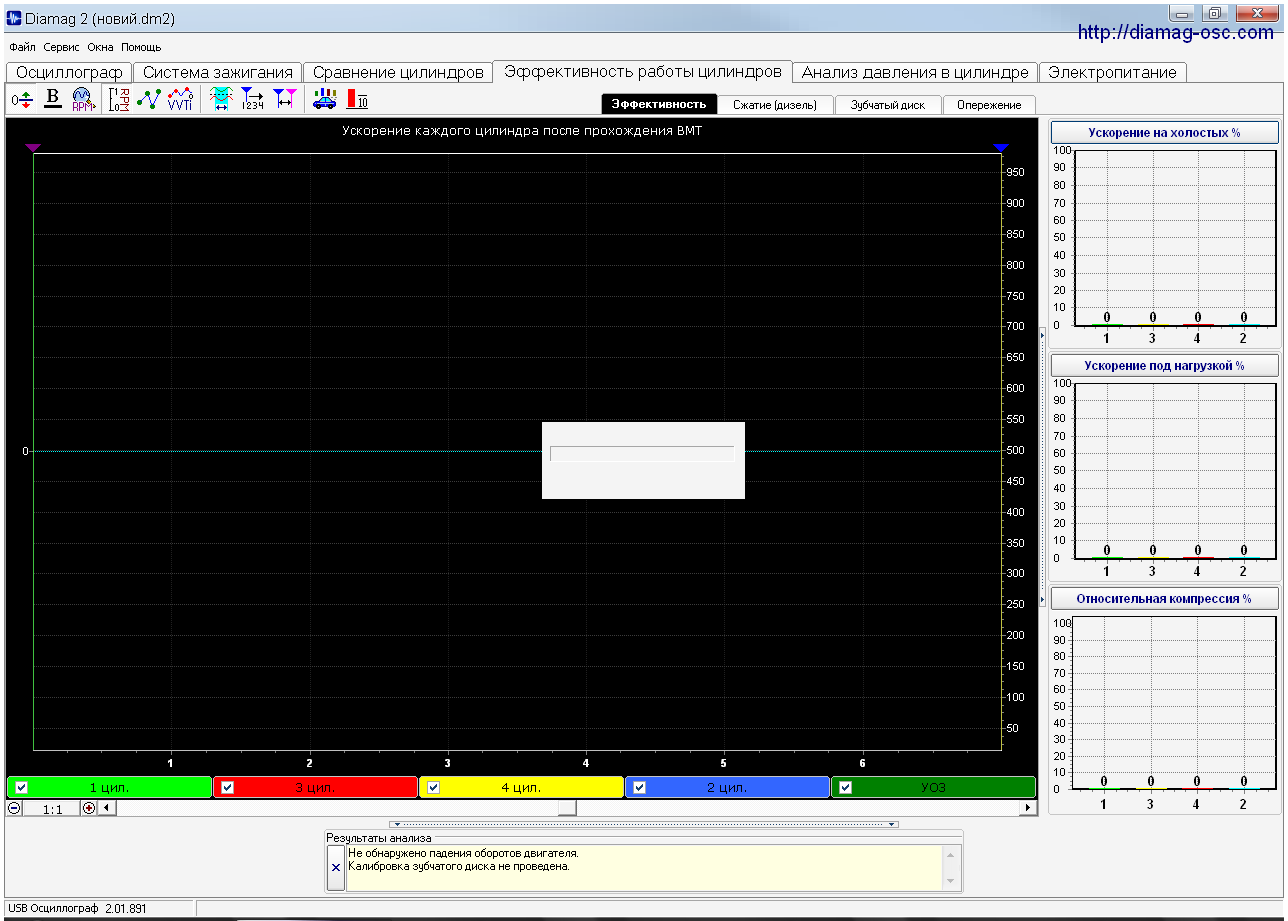Viewport: 1288px width, 921px height.
Task: Toggle the 2 цил. checkbox
Action: pos(640,787)
